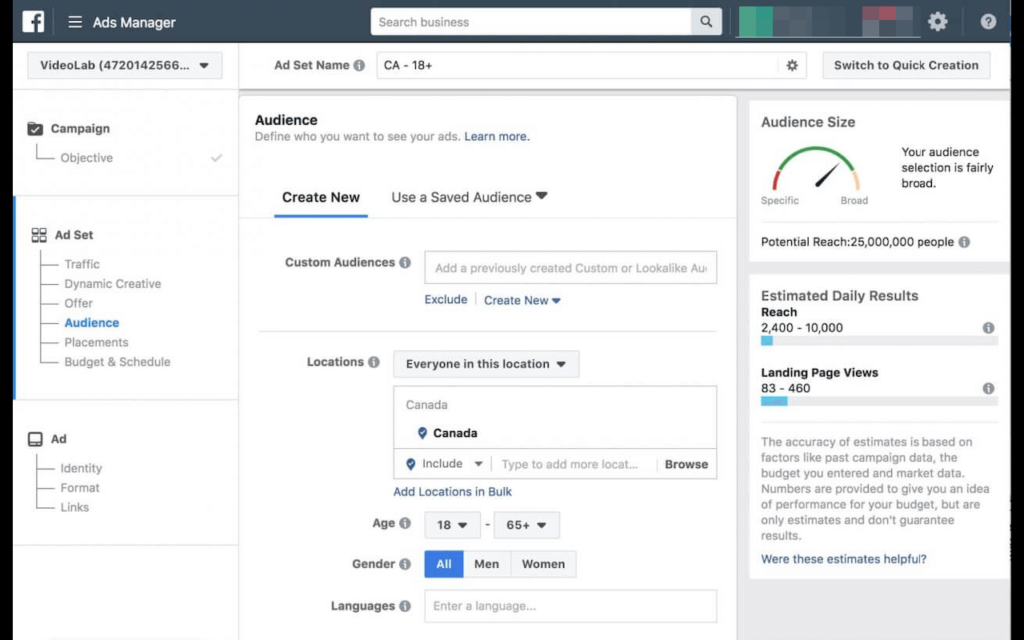Show info tooltip for Age

[405, 523]
